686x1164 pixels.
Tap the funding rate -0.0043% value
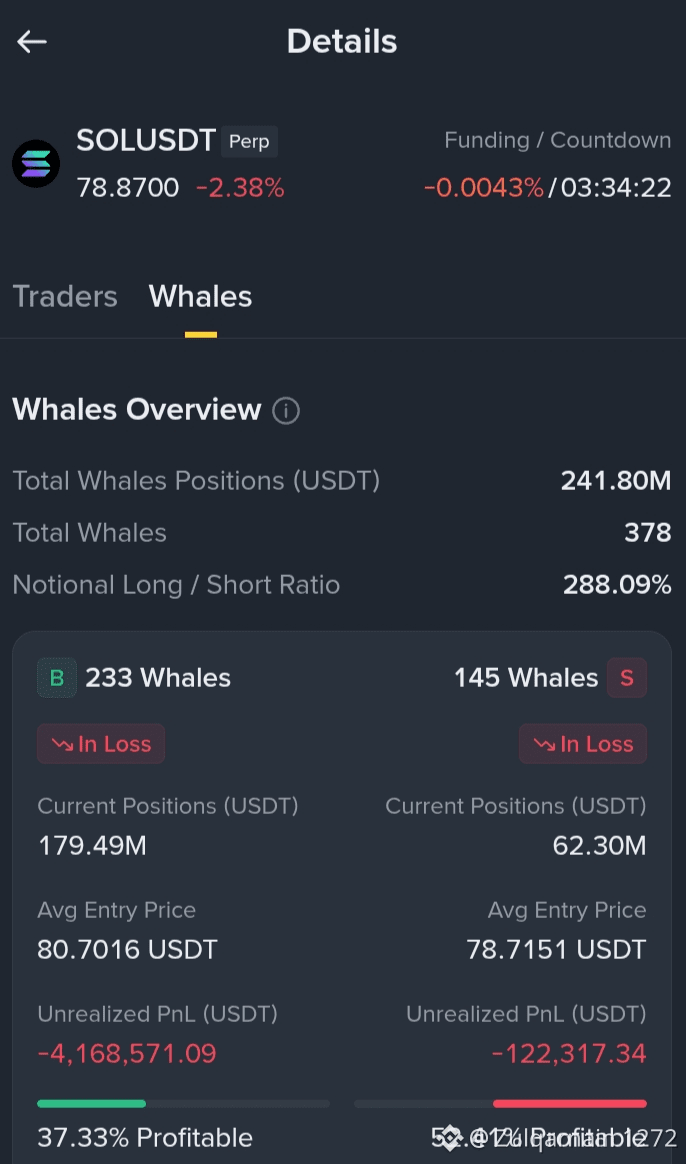click(483, 188)
